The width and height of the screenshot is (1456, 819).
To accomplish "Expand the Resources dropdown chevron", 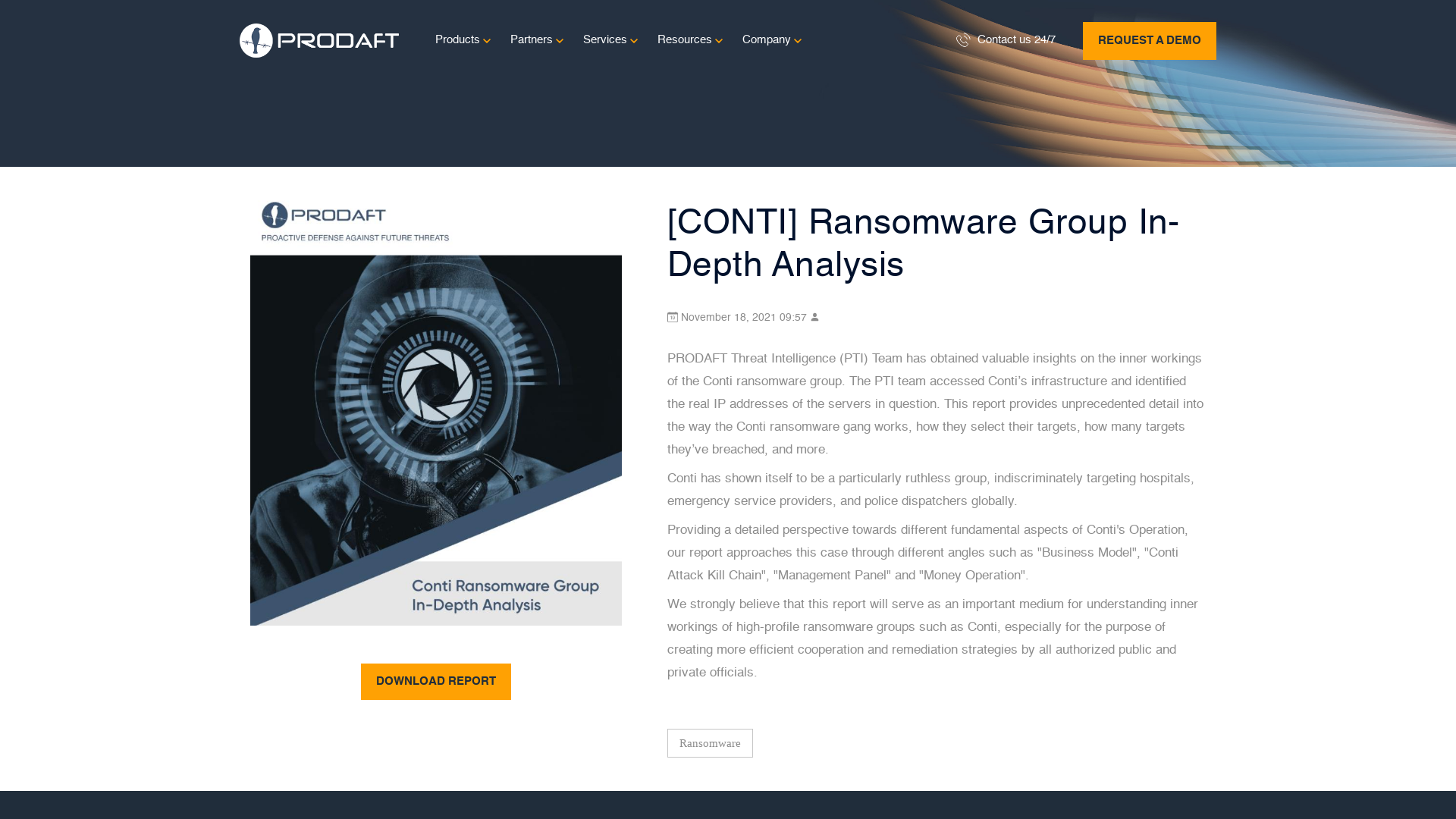I will pos(719,41).
